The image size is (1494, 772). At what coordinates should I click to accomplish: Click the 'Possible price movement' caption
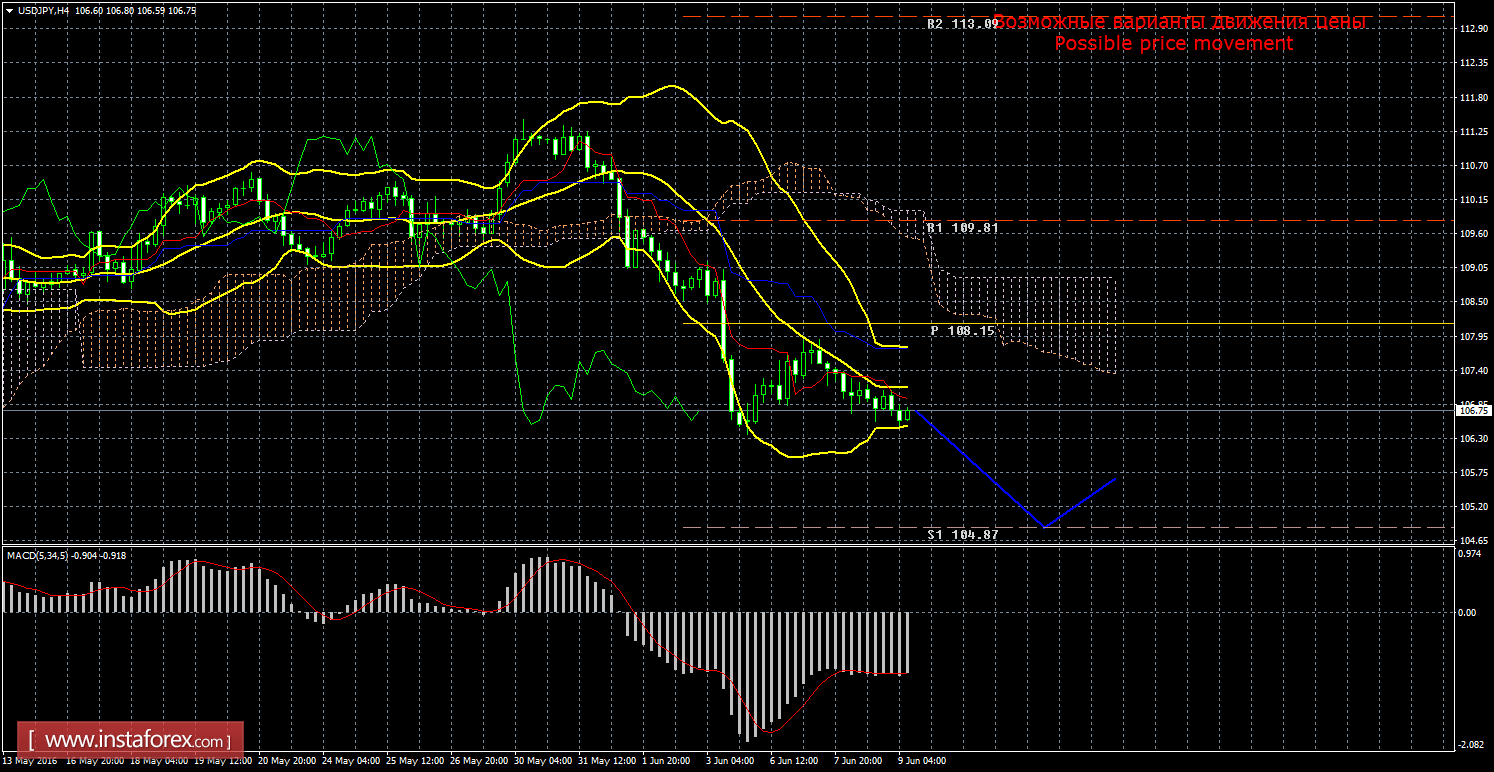[x=1174, y=43]
